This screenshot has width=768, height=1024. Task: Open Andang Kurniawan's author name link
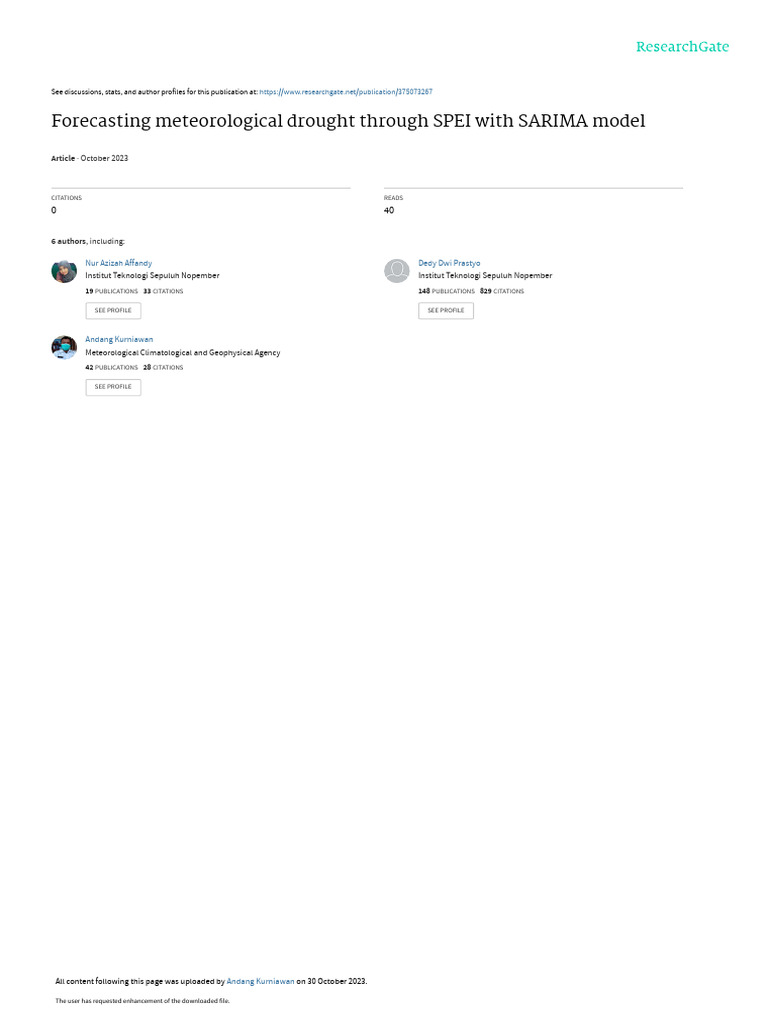119,340
